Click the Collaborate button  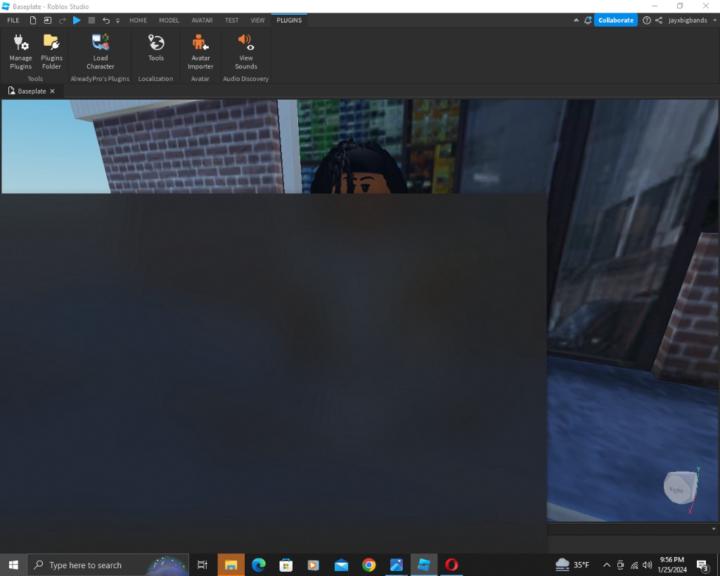coord(616,20)
